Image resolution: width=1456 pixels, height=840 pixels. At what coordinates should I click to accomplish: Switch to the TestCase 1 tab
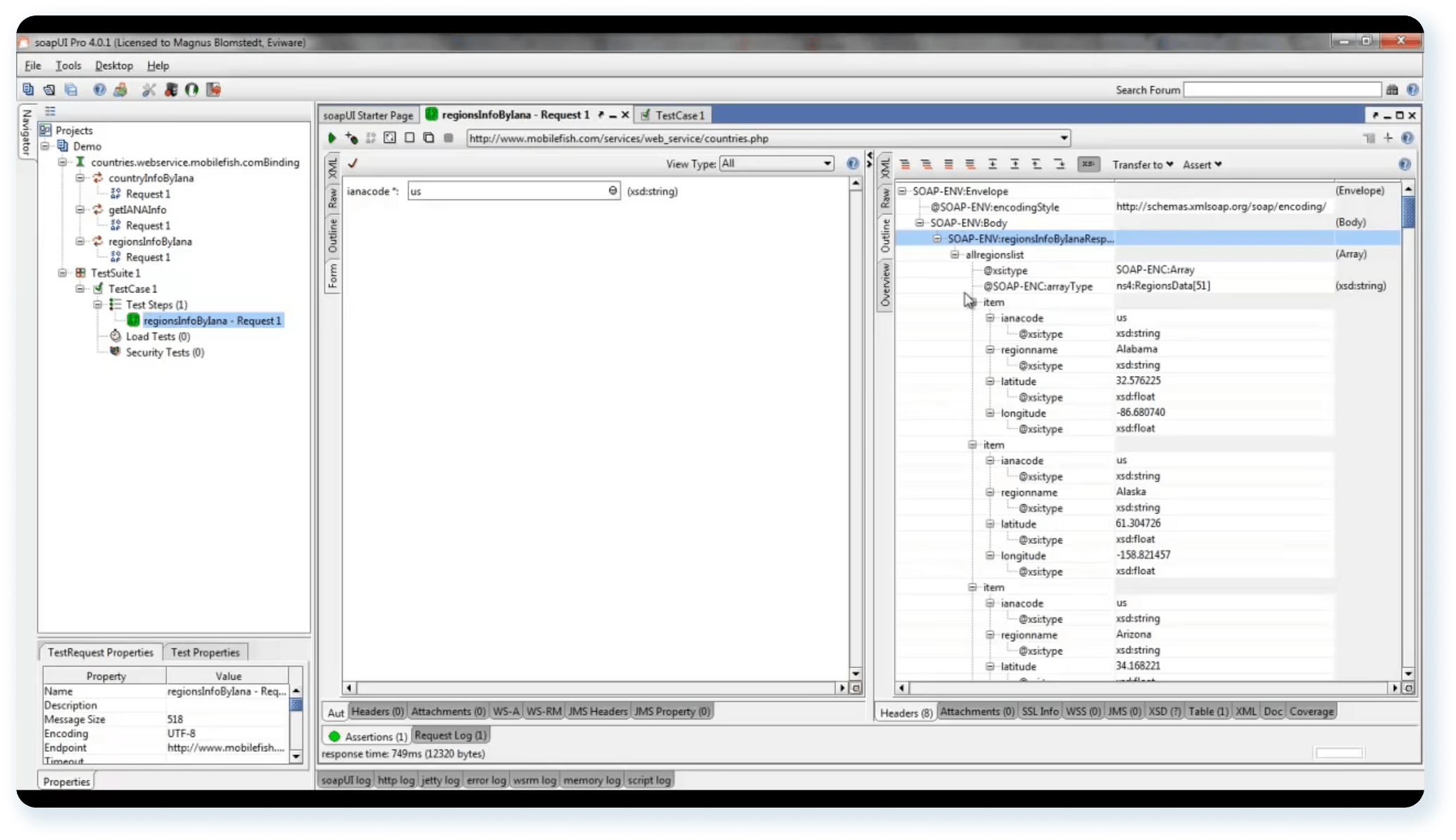pyautogui.click(x=672, y=115)
